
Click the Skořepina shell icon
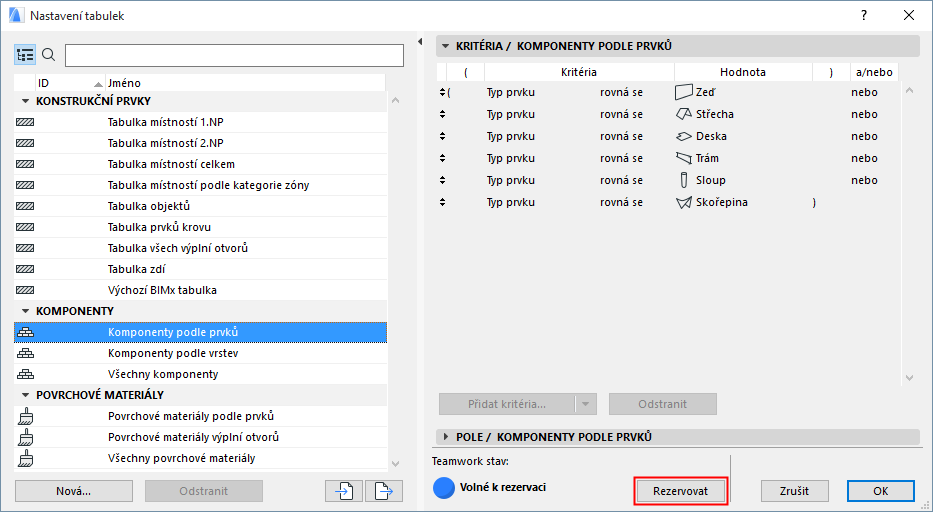tap(684, 202)
